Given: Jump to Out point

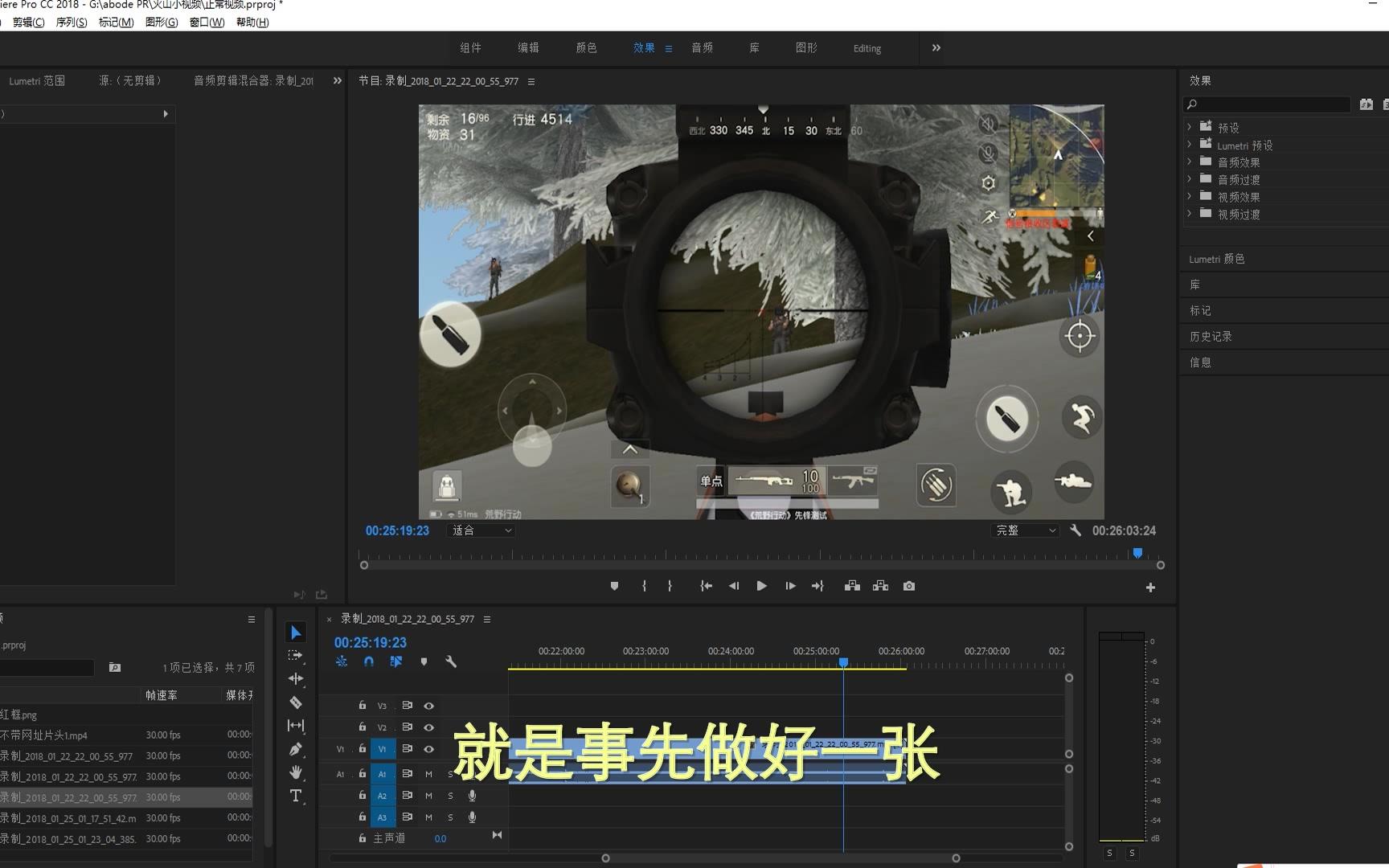Looking at the screenshot, I should [818, 586].
